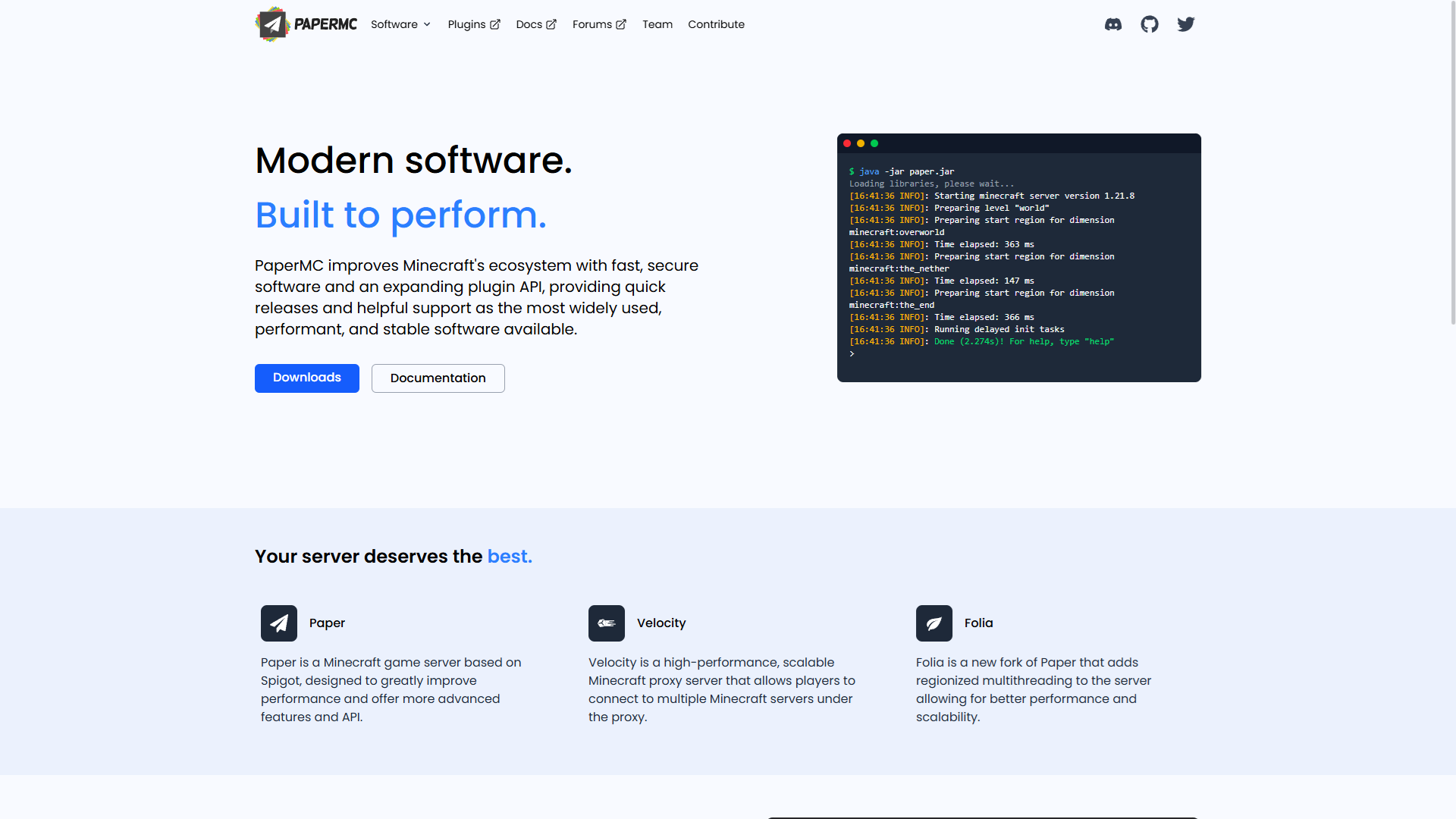Open the Folia product title
1456x819 pixels.
pyautogui.click(x=978, y=623)
